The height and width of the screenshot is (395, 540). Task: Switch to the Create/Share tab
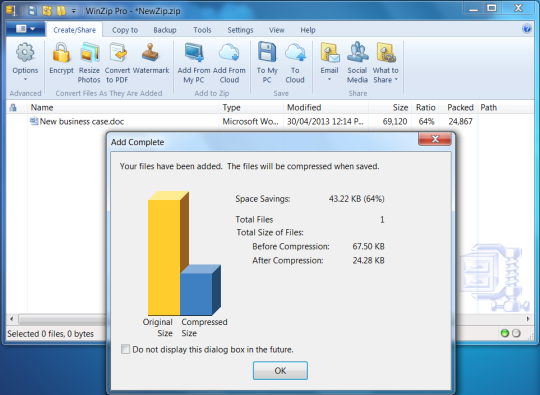click(x=74, y=30)
